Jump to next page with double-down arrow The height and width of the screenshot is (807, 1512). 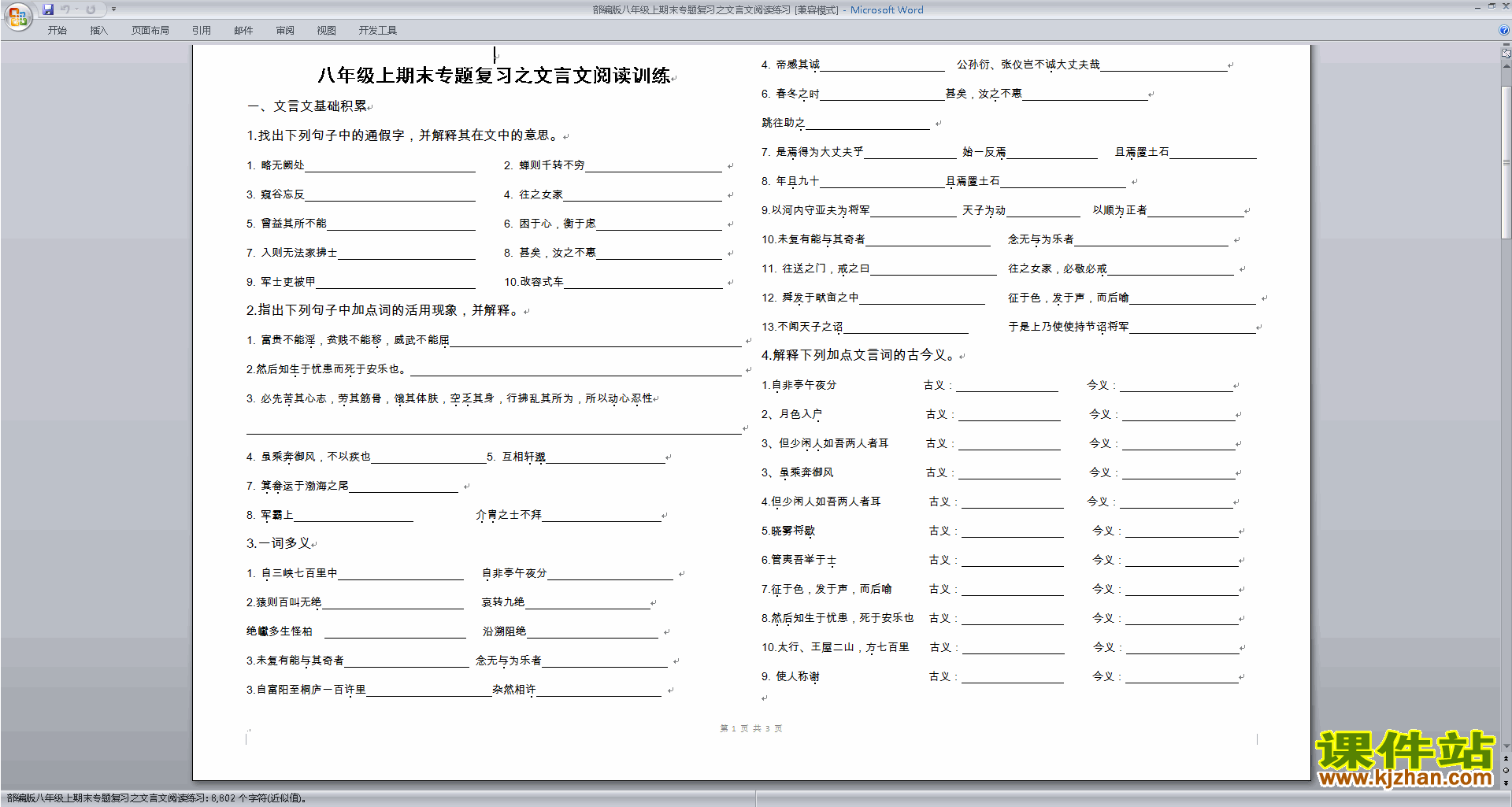(x=1506, y=782)
